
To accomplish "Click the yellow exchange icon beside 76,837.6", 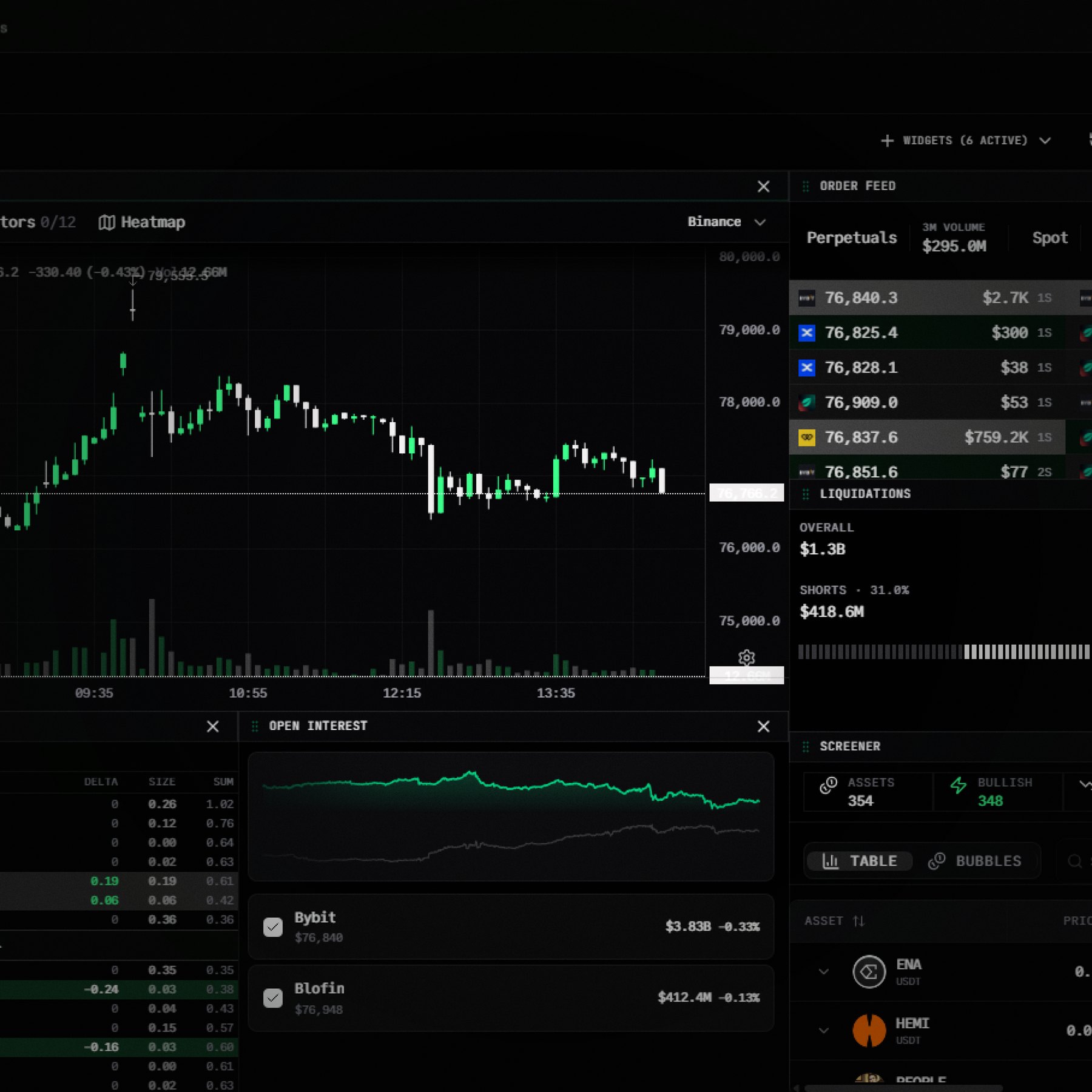I will point(807,437).
